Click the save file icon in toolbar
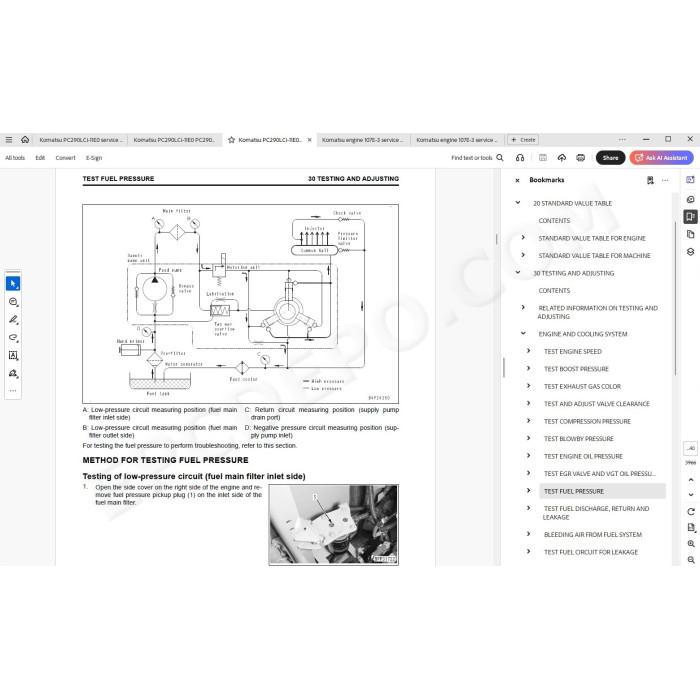The width and height of the screenshot is (700, 700). click(543, 158)
